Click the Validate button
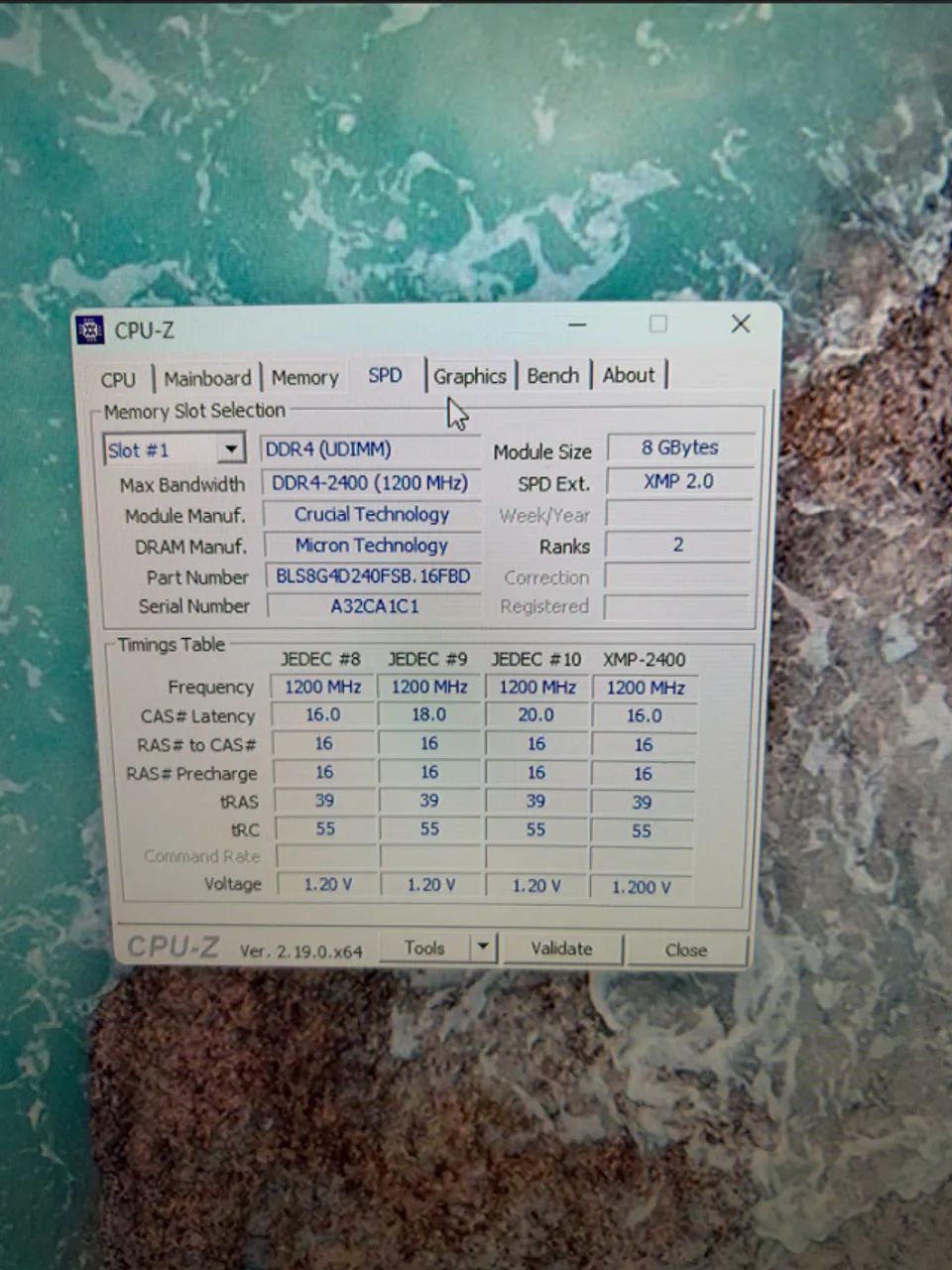952x1270 pixels. click(x=561, y=949)
